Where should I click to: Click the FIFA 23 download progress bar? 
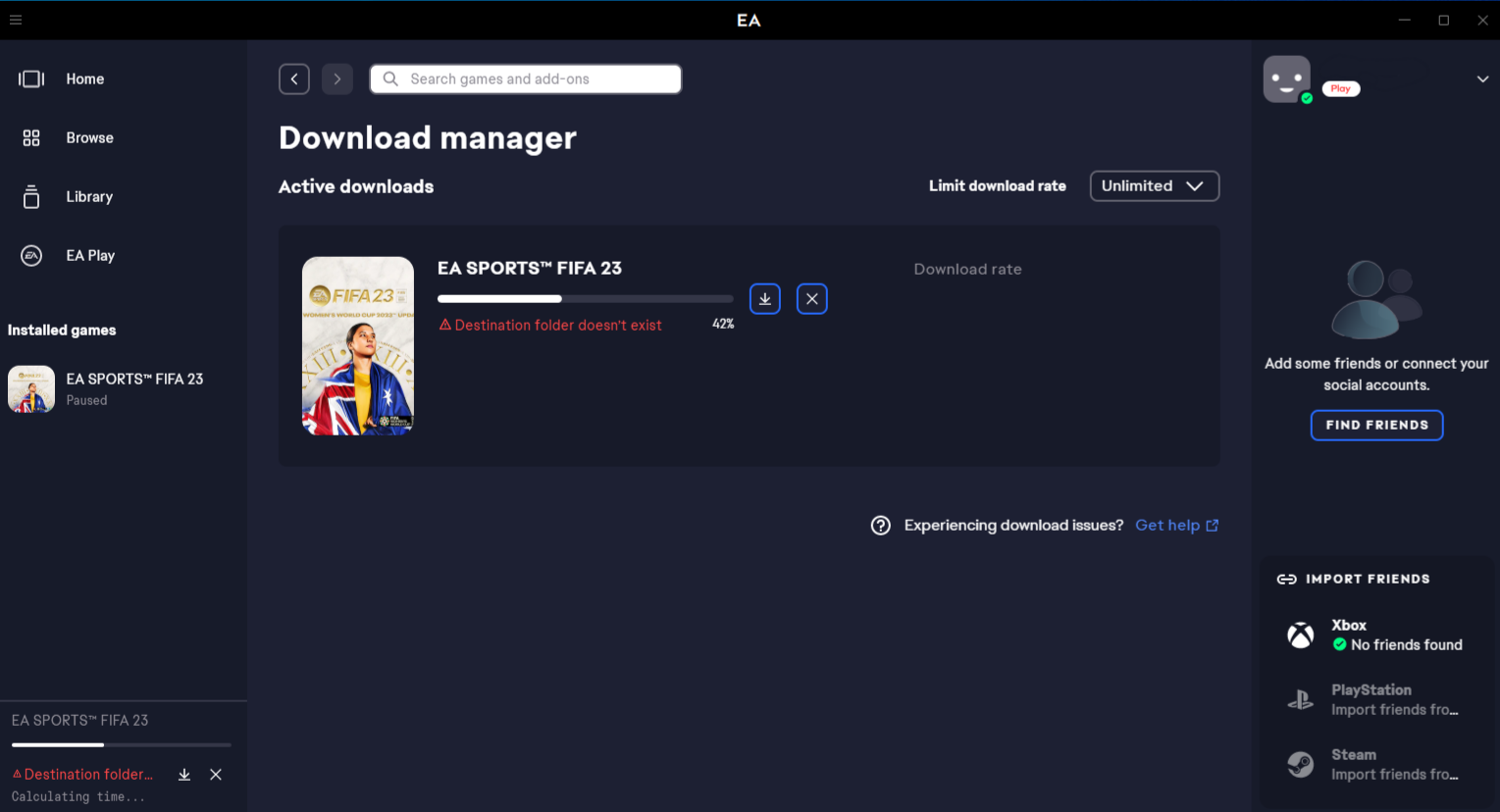[x=586, y=298]
